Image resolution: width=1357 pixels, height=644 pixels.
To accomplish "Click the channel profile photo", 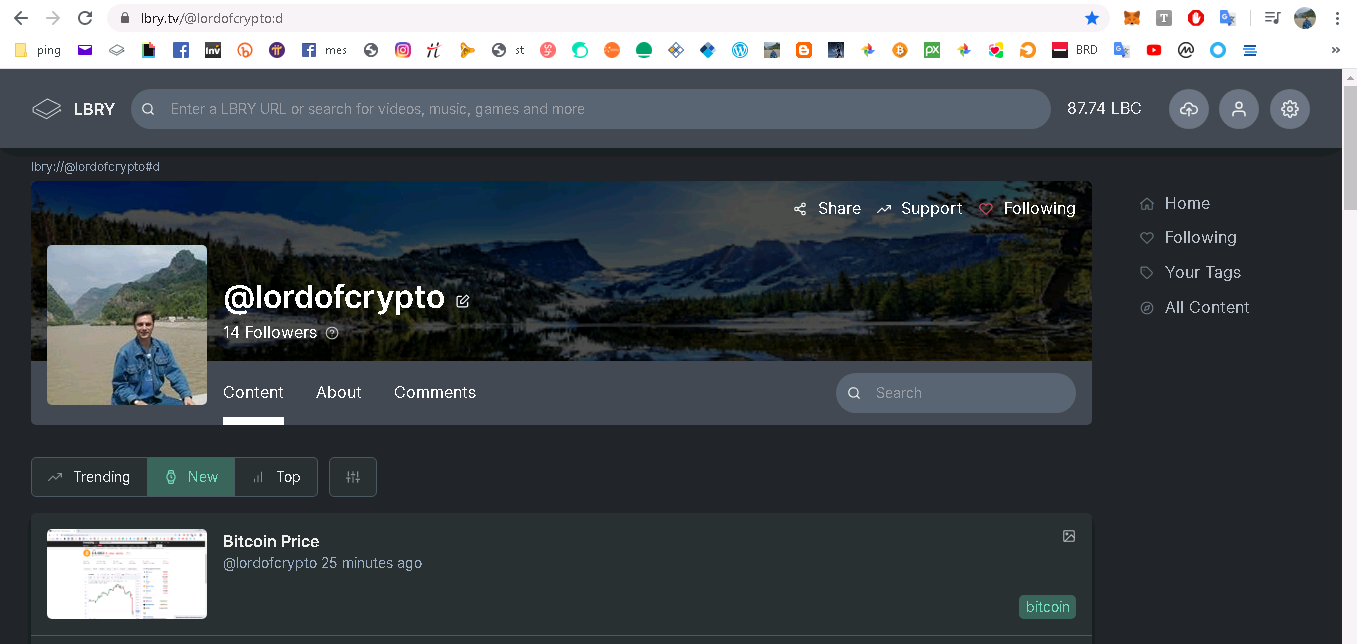I will coord(127,325).
